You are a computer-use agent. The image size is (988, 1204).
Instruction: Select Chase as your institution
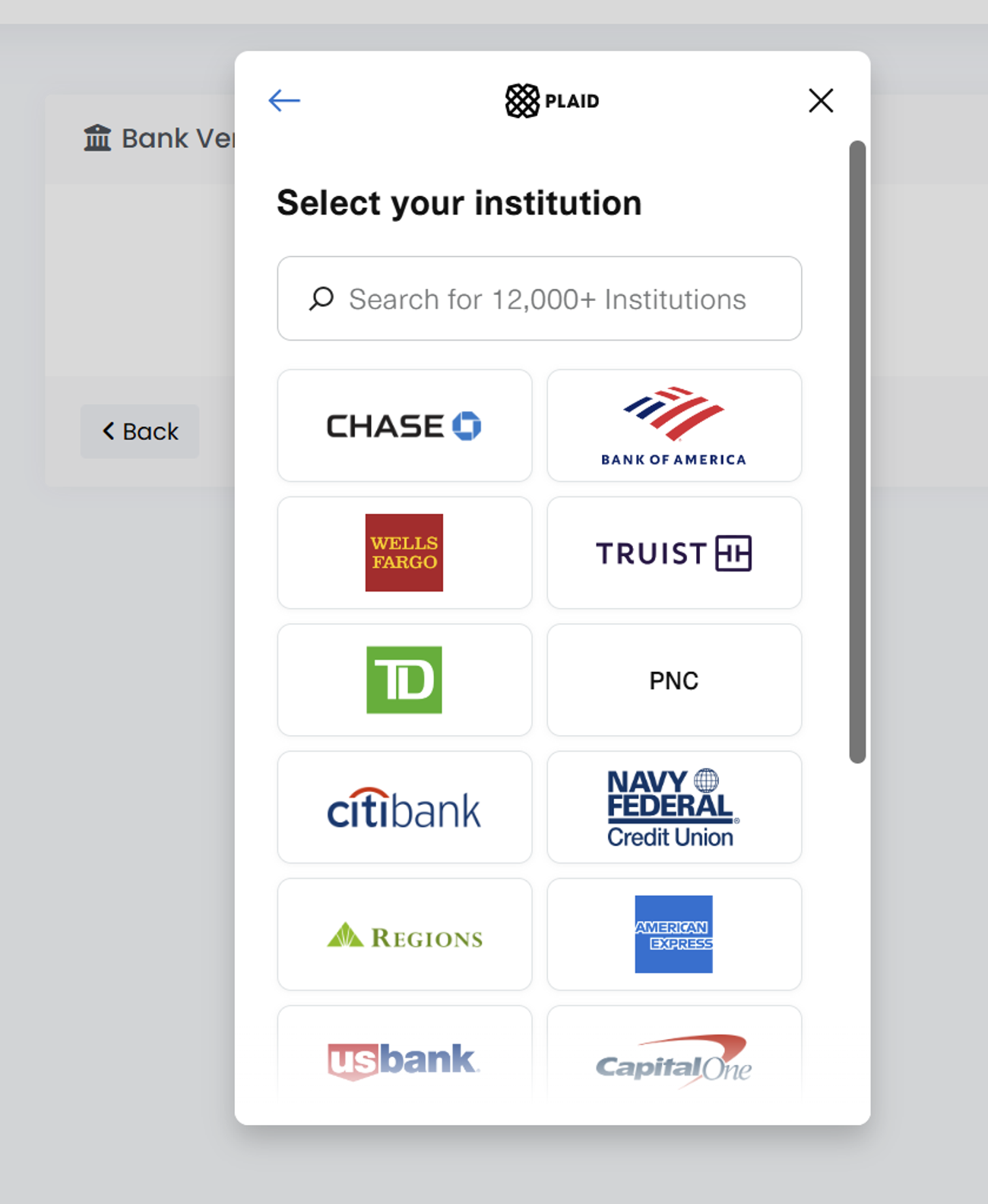(404, 426)
